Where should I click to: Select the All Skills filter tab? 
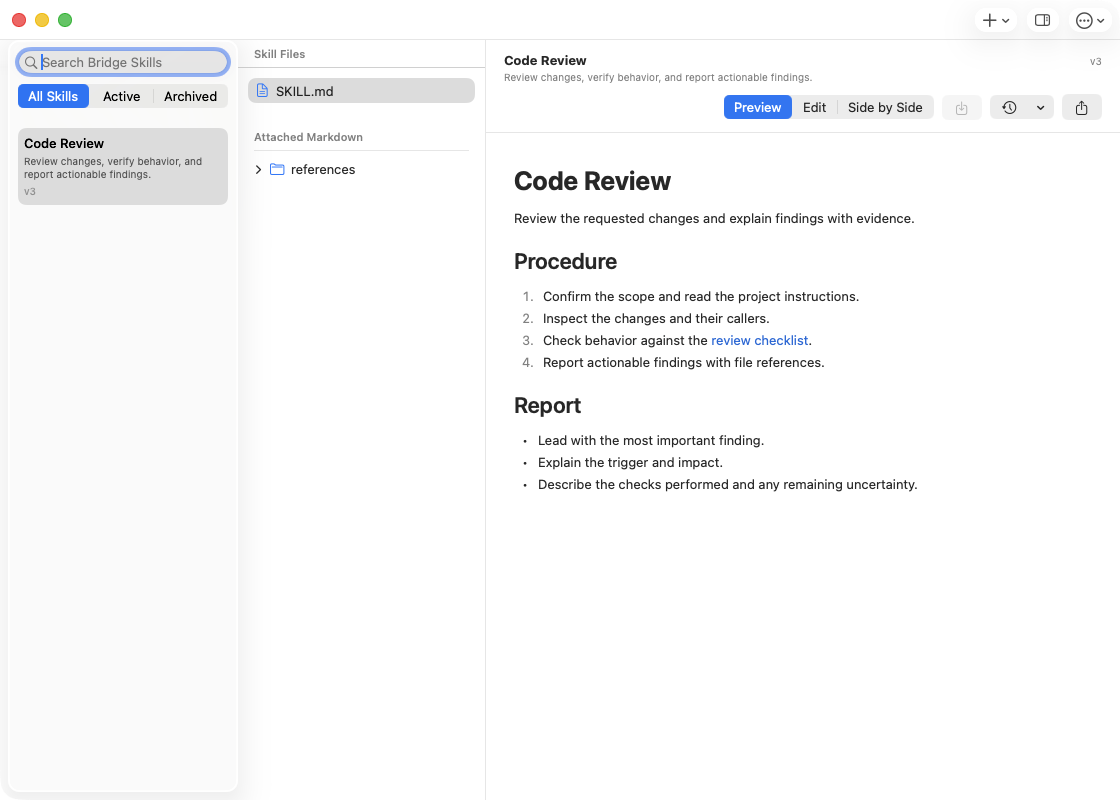pyautogui.click(x=53, y=96)
